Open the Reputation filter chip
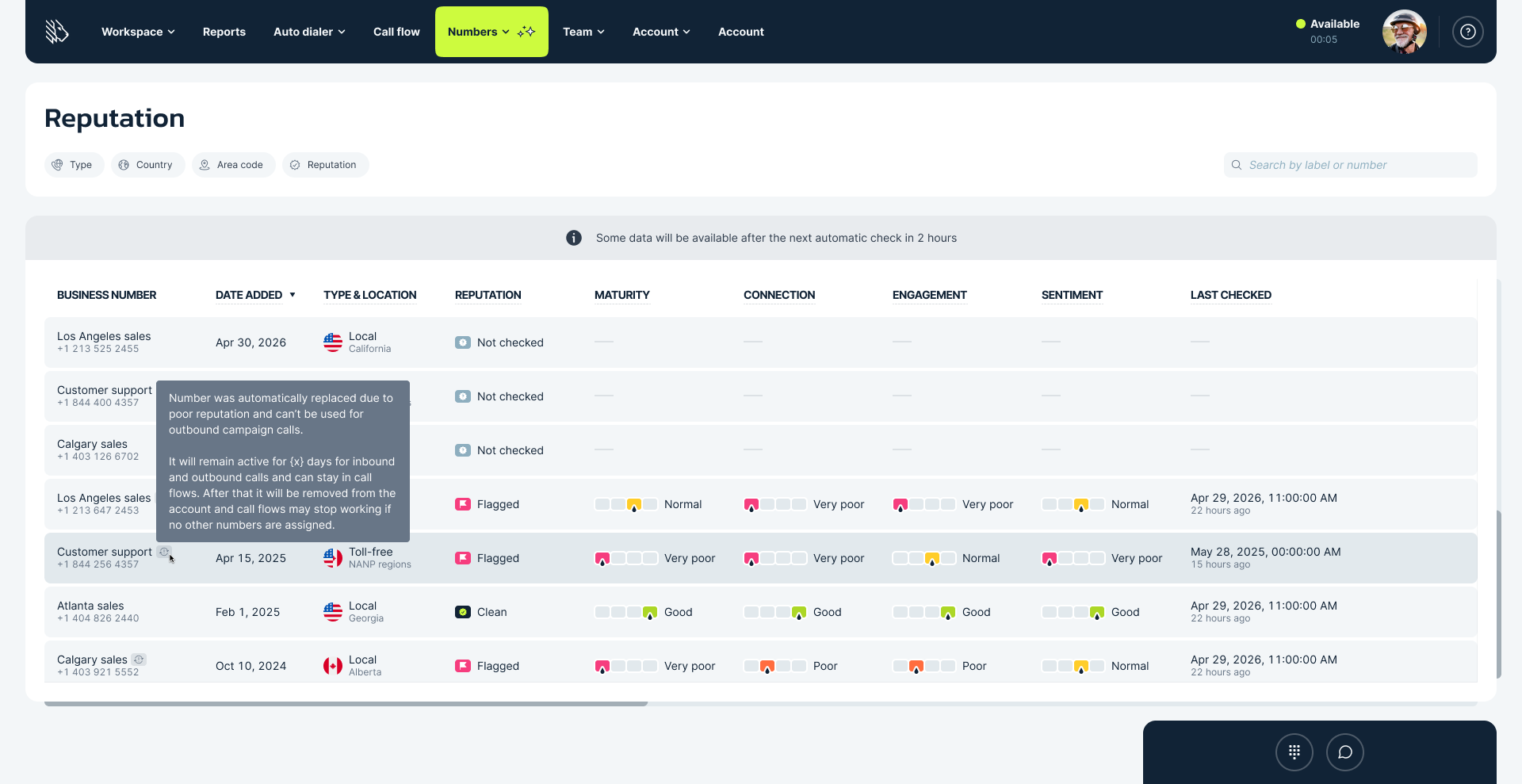This screenshot has height=784, width=1522. 326,165
